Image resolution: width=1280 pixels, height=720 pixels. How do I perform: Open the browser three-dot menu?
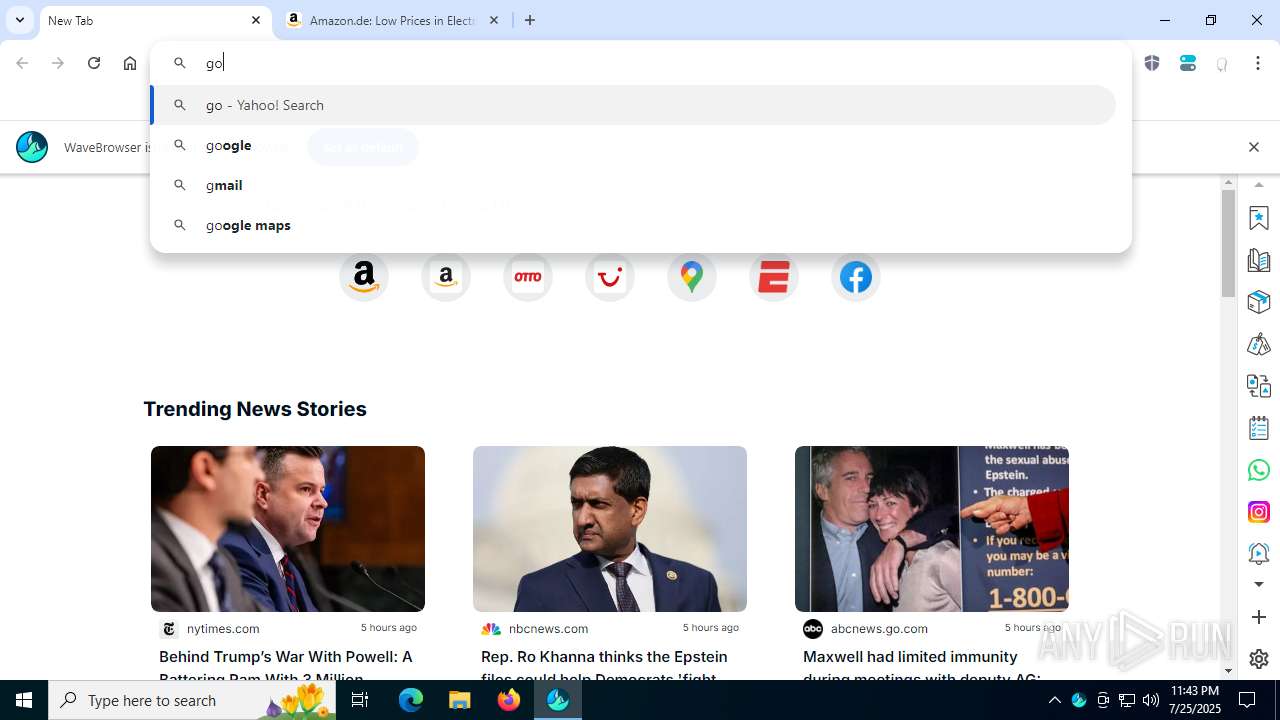pyautogui.click(x=1258, y=63)
